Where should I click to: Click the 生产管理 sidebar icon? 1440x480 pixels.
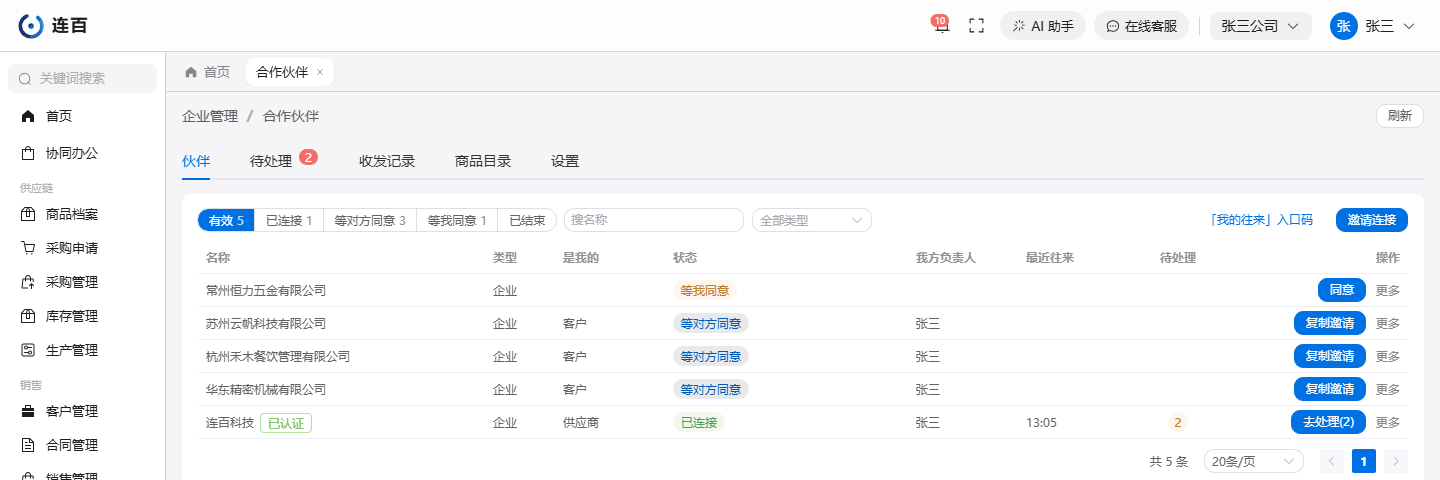pyautogui.click(x=28, y=350)
